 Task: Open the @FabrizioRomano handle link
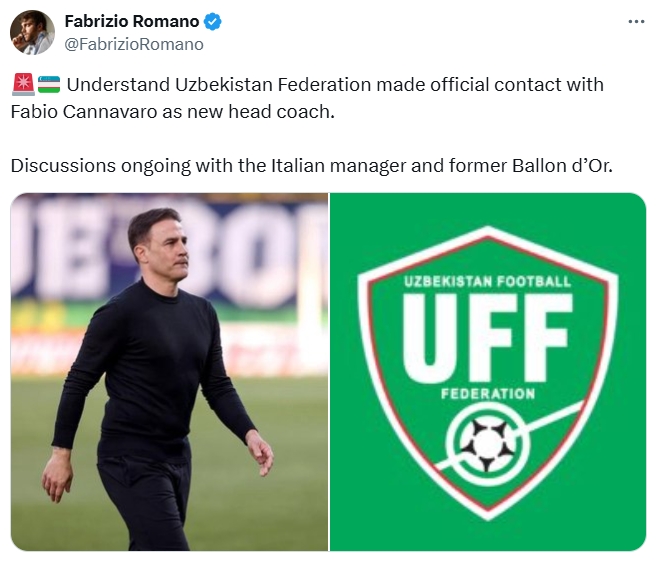click(x=133, y=44)
